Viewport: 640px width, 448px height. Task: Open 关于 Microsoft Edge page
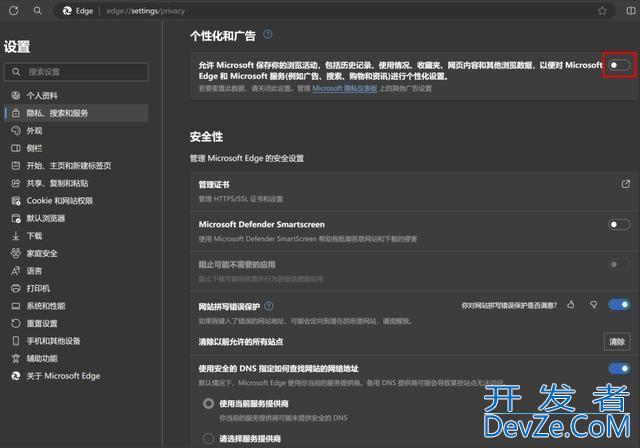pyautogui.click(x=76, y=376)
